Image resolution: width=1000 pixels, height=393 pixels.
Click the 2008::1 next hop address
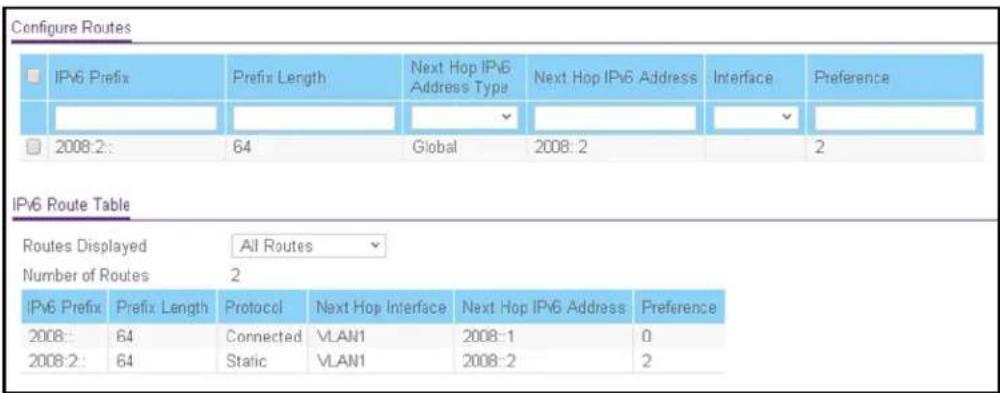(x=489, y=336)
